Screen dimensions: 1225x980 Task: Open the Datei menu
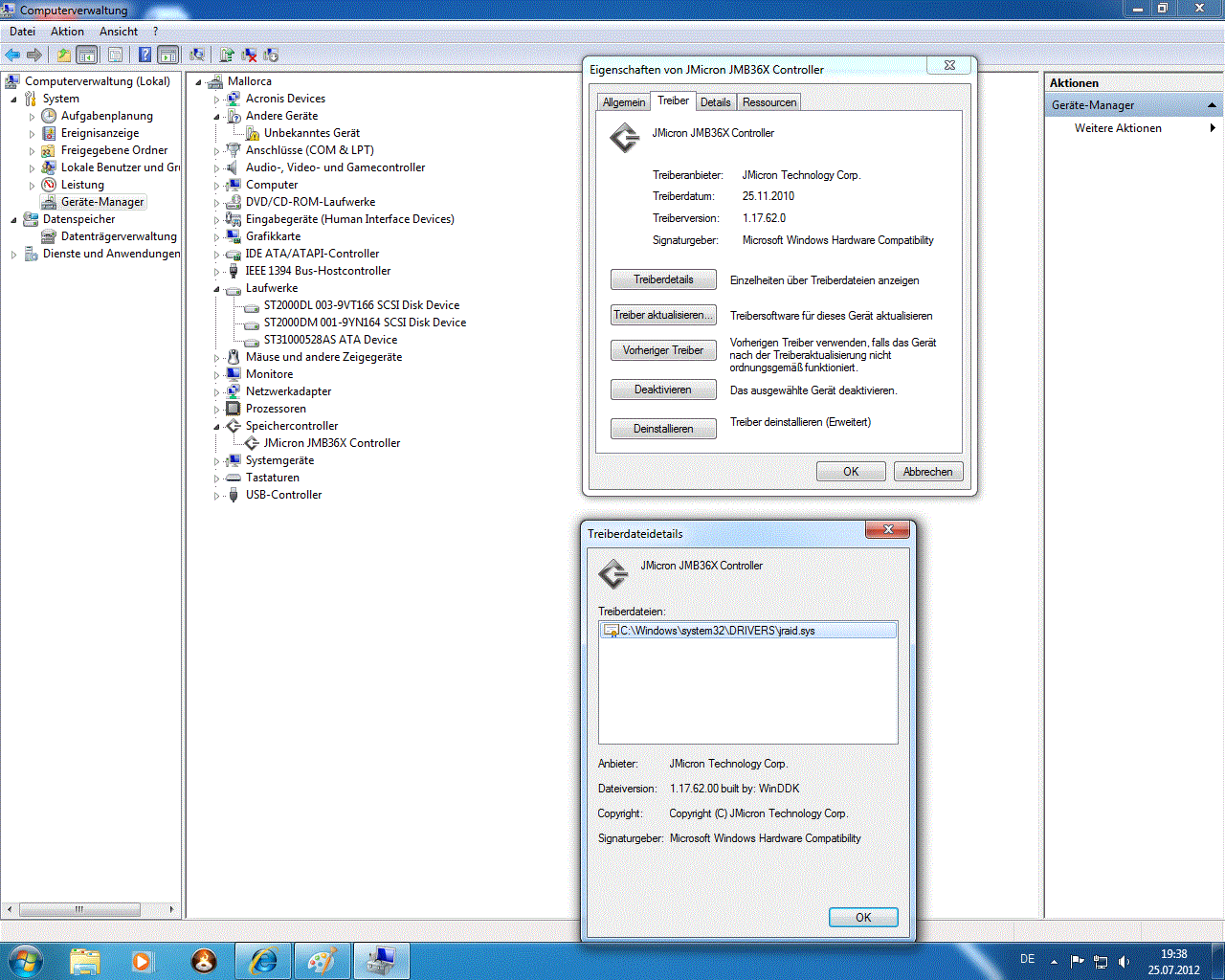[x=22, y=32]
